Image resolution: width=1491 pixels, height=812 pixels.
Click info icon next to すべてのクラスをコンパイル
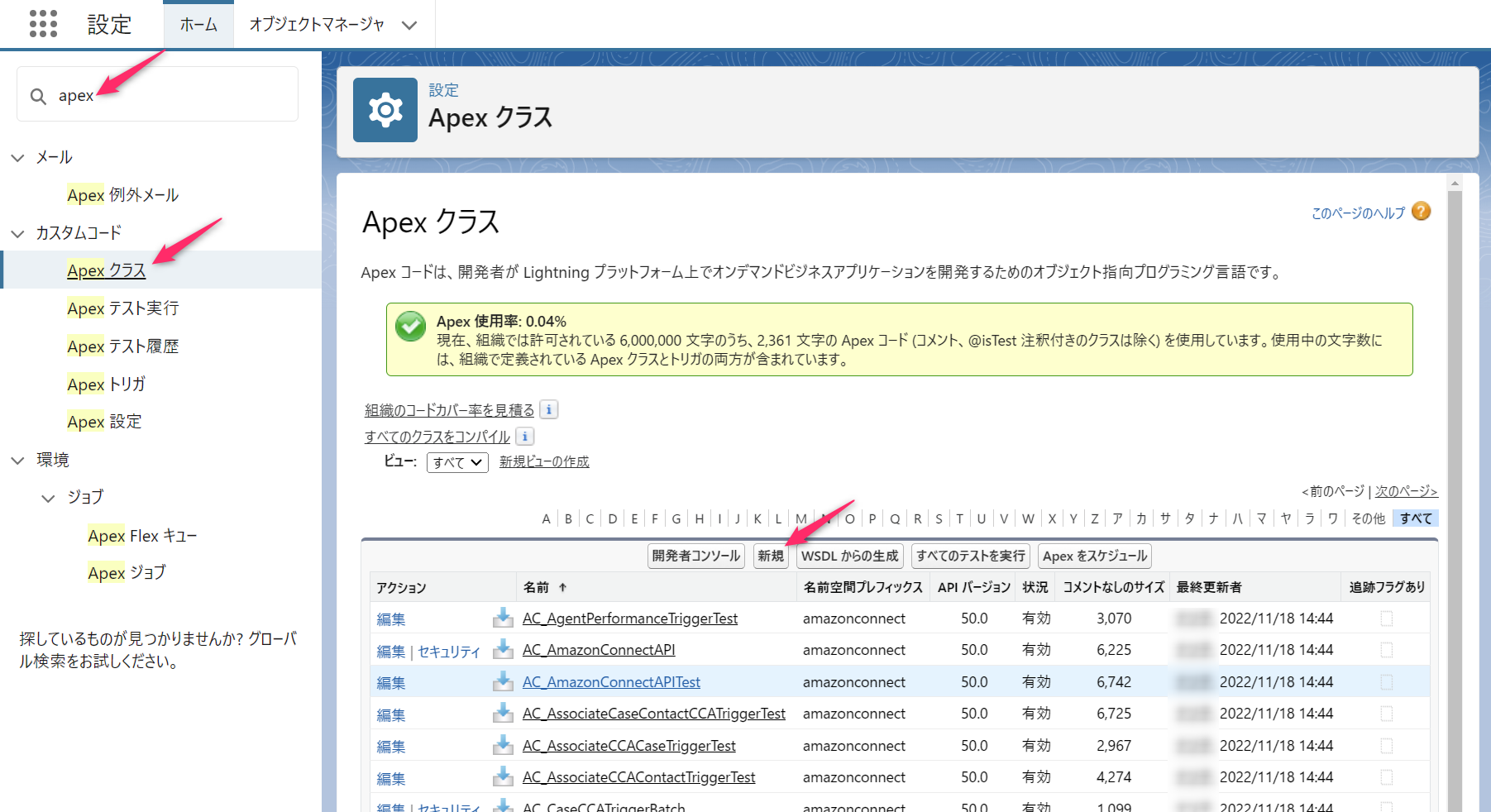(525, 436)
